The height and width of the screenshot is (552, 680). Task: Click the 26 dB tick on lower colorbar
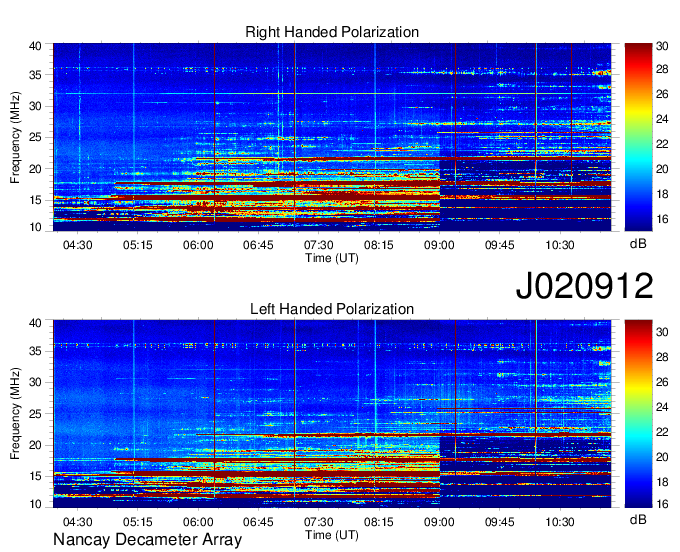tap(662, 382)
